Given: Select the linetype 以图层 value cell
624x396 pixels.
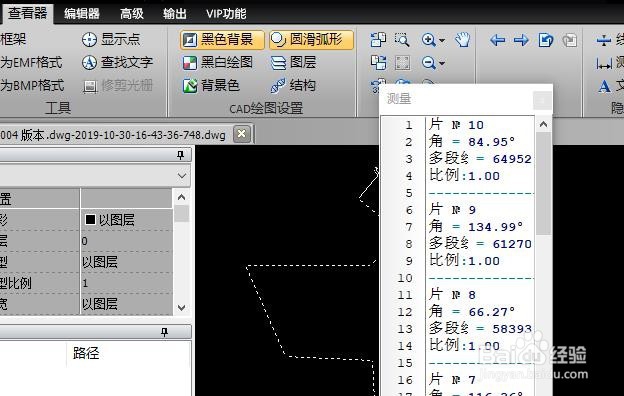Looking at the screenshot, I should (127, 262).
